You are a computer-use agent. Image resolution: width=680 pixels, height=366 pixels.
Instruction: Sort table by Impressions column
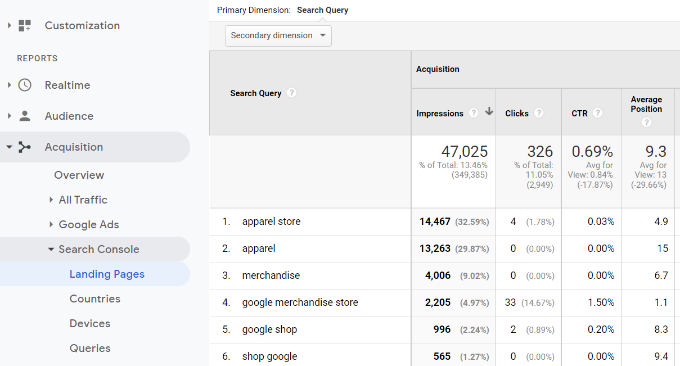pyautogui.click(x=439, y=113)
